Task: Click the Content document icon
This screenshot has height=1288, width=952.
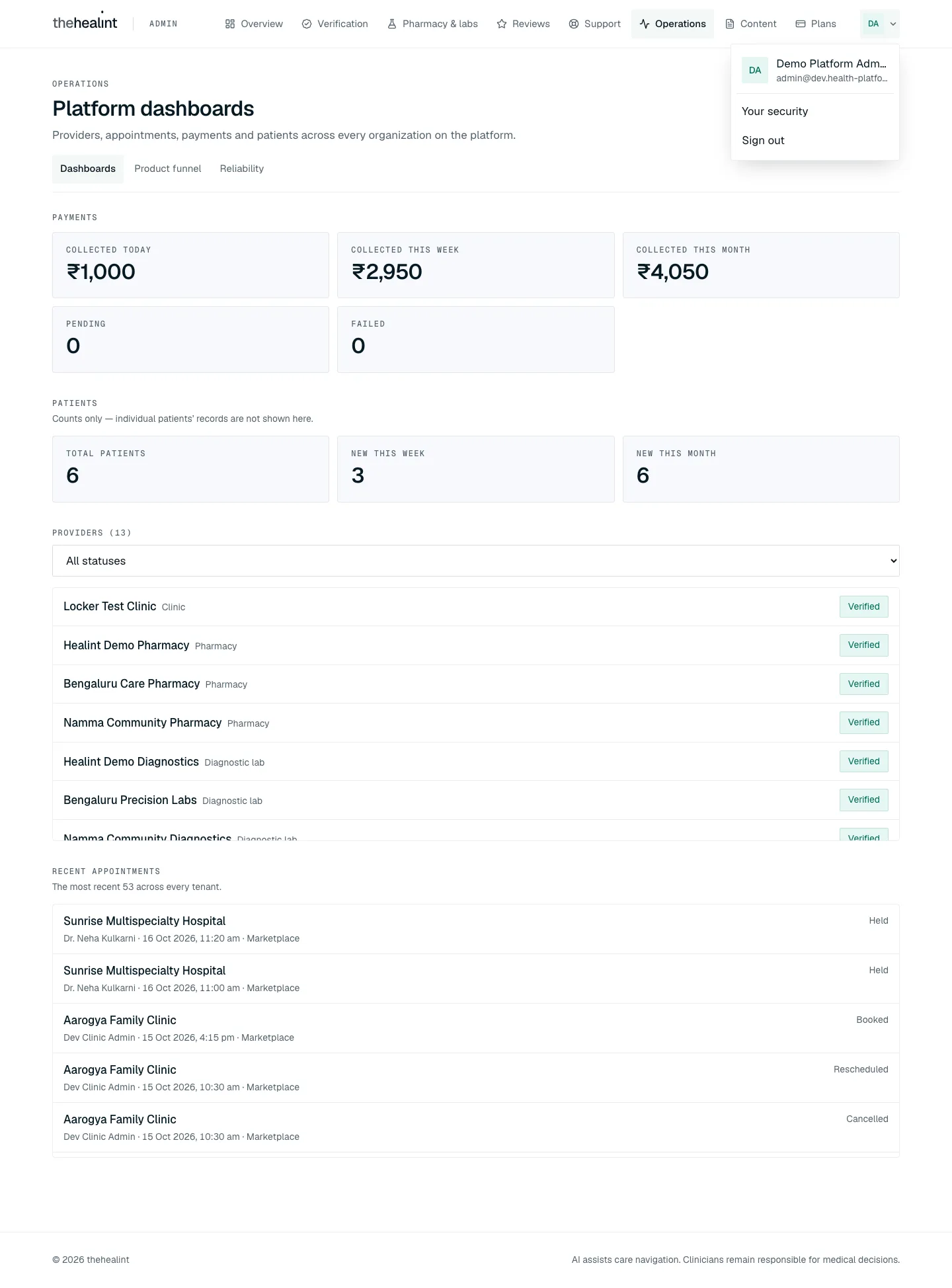Action: (x=730, y=24)
